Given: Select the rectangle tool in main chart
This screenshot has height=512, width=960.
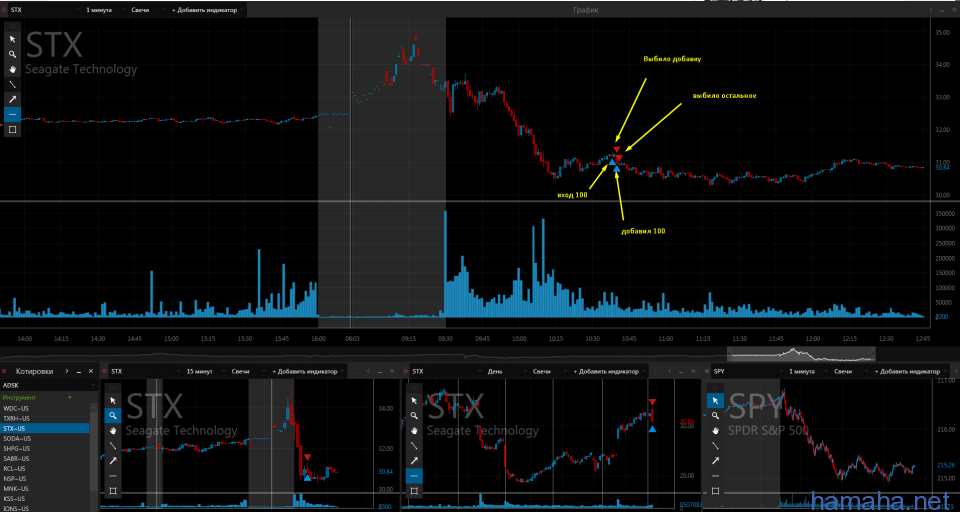Looking at the screenshot, I should [x=12, y=129].
